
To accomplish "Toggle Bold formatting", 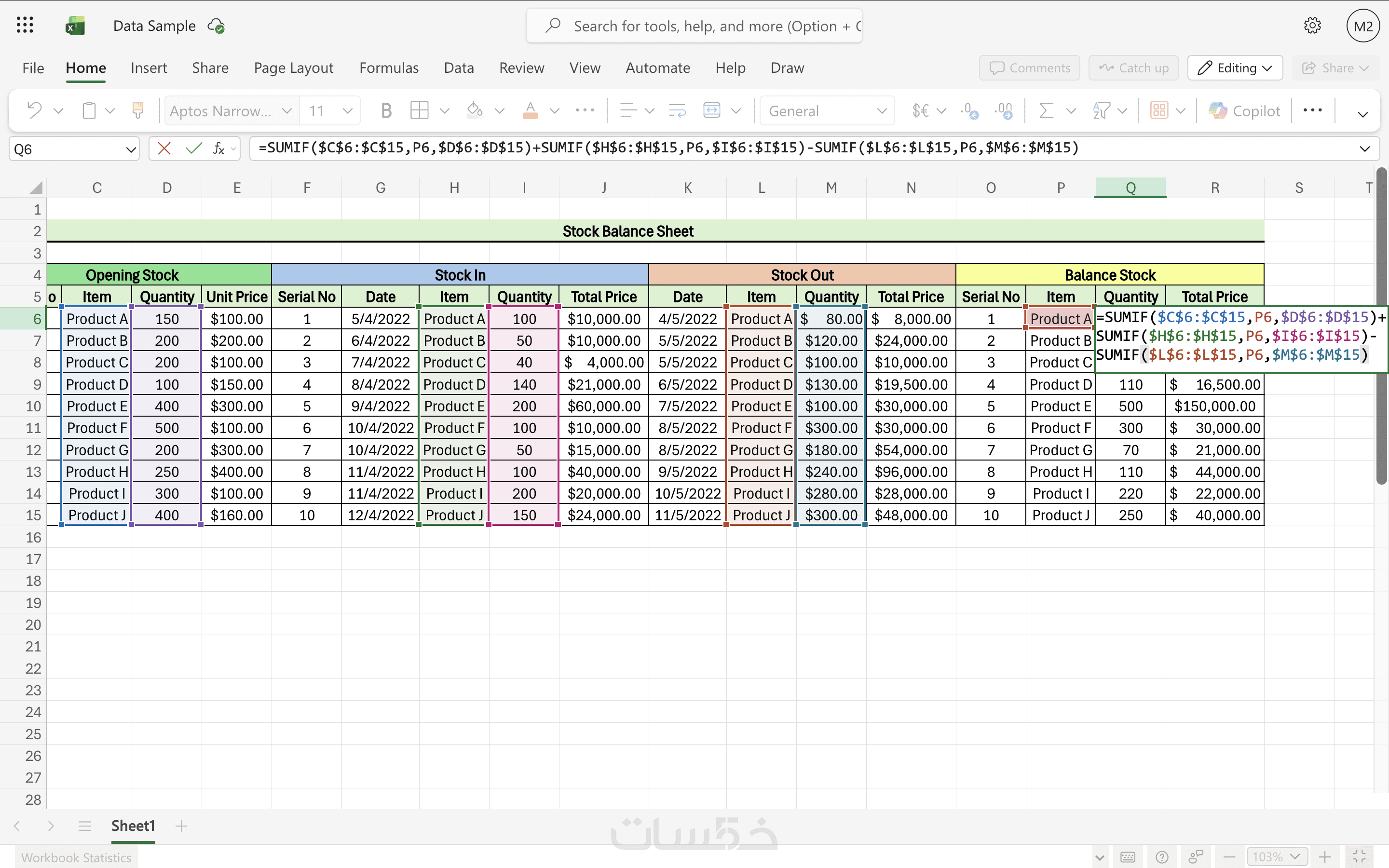I will pos(386,110).
